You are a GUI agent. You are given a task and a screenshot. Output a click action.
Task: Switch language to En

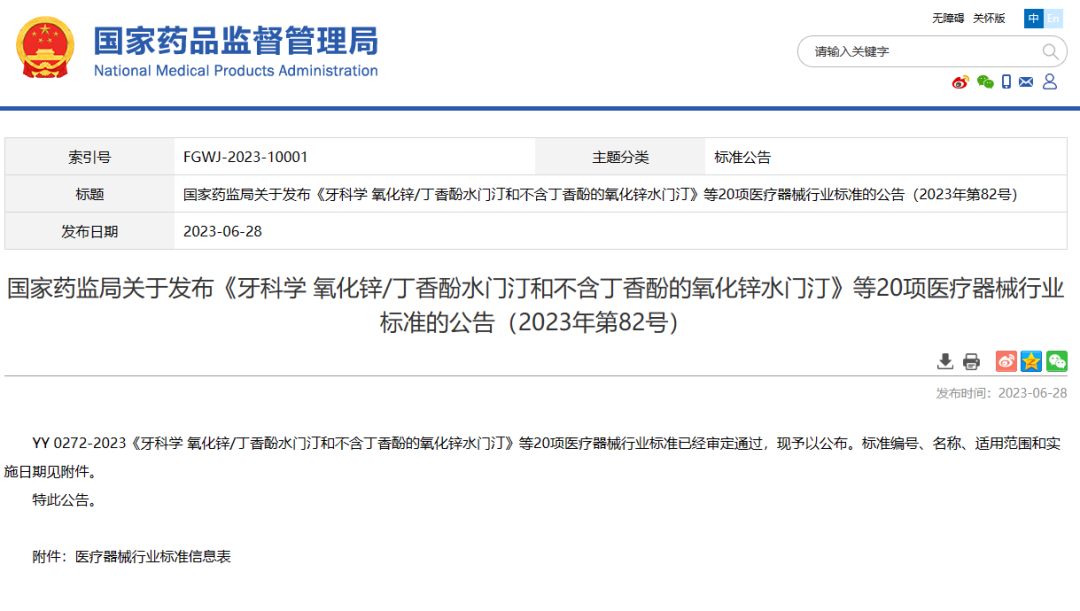click(x=1054, y=18)
